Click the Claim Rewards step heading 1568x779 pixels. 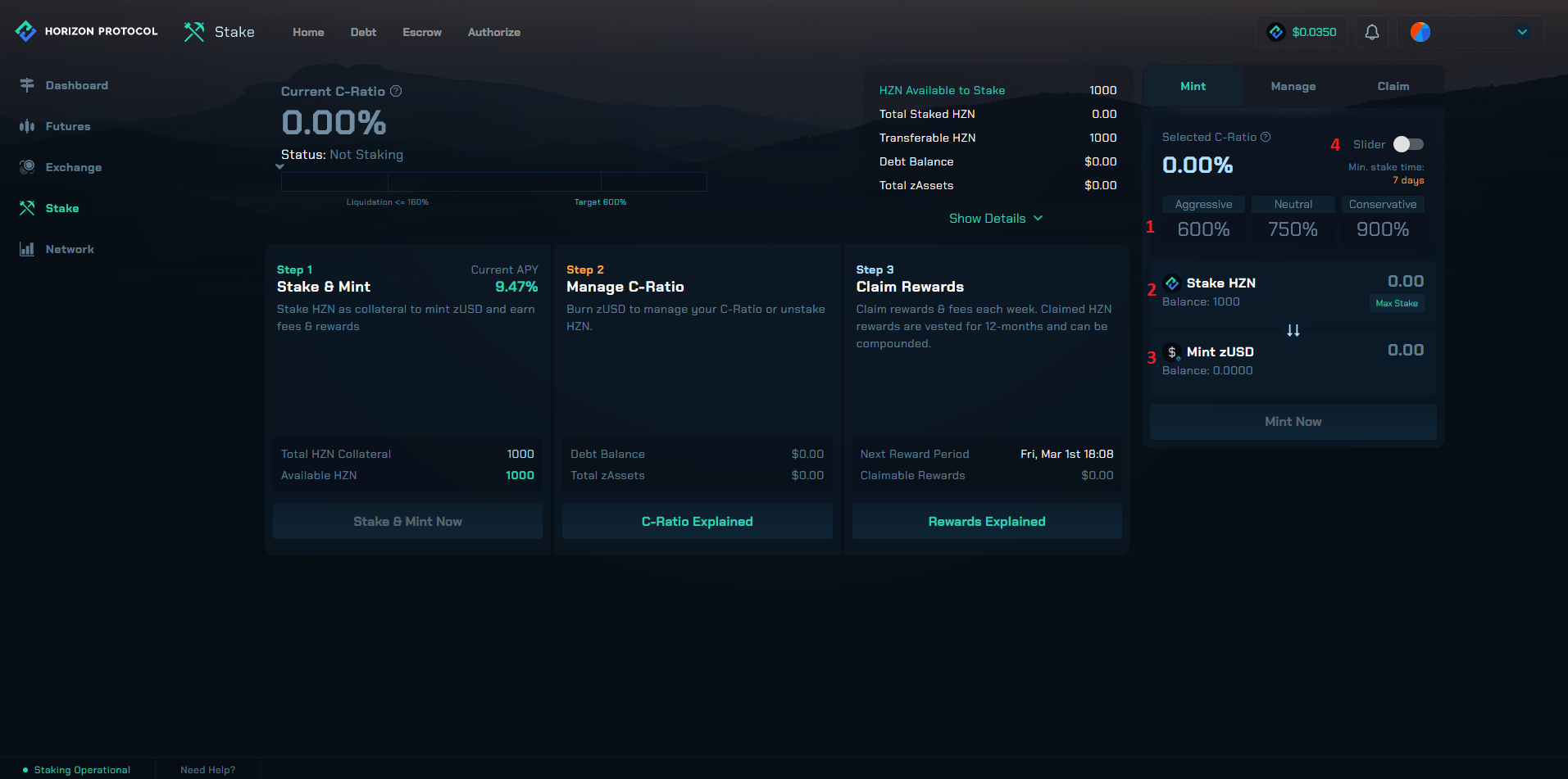click(x=910, y=287)
